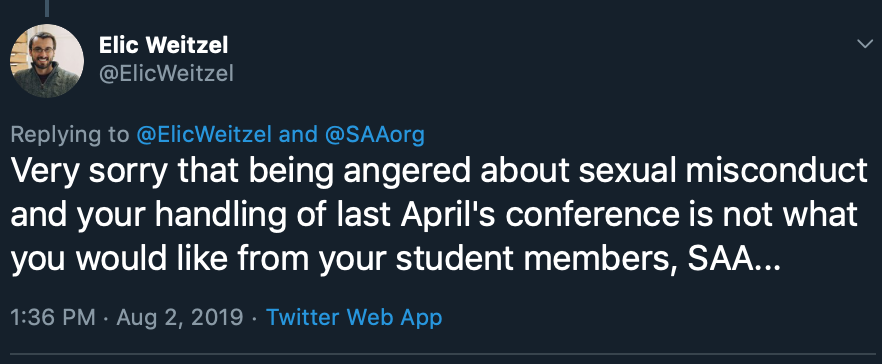Screen dimensions: 882x364
Task: Open the bold display name Elic Weitzel
Action: pos(164,46)
